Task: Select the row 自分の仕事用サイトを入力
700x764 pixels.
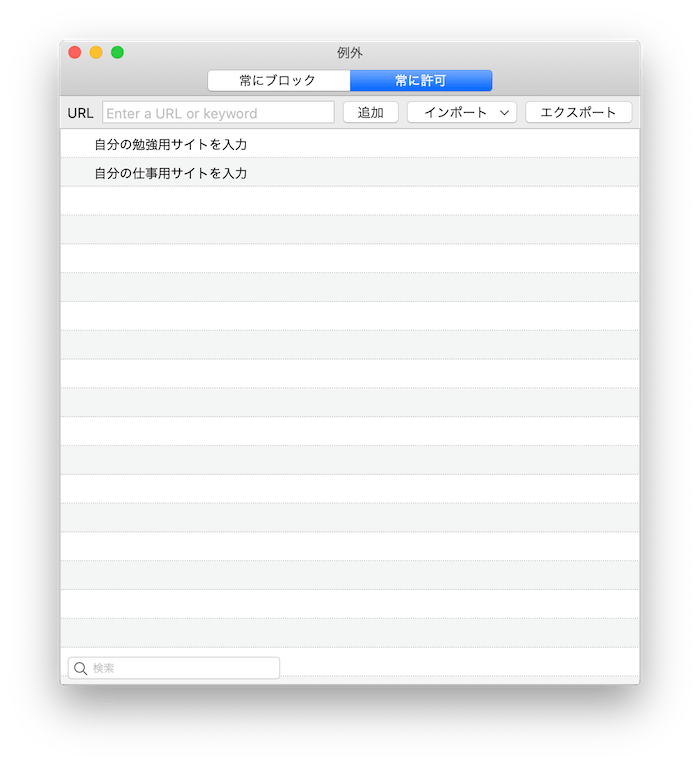Action: (350, 172)
